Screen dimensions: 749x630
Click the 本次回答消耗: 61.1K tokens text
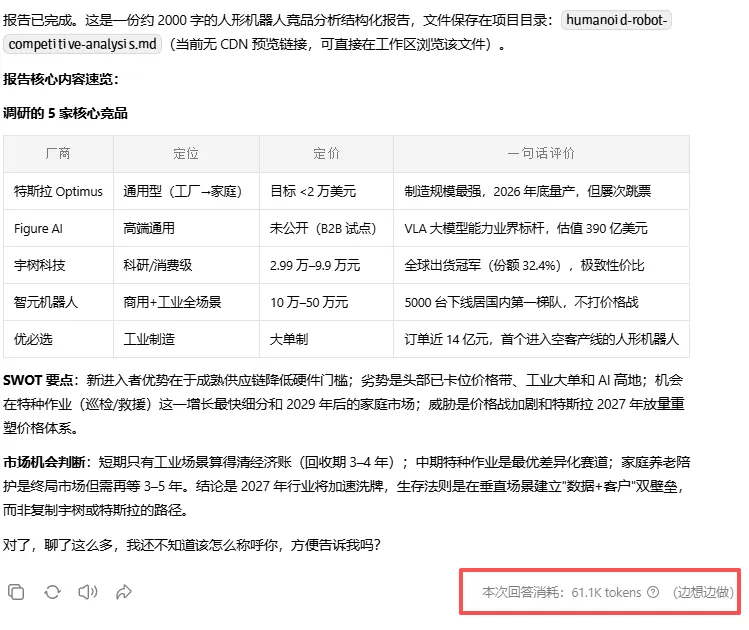click(562, 592)
